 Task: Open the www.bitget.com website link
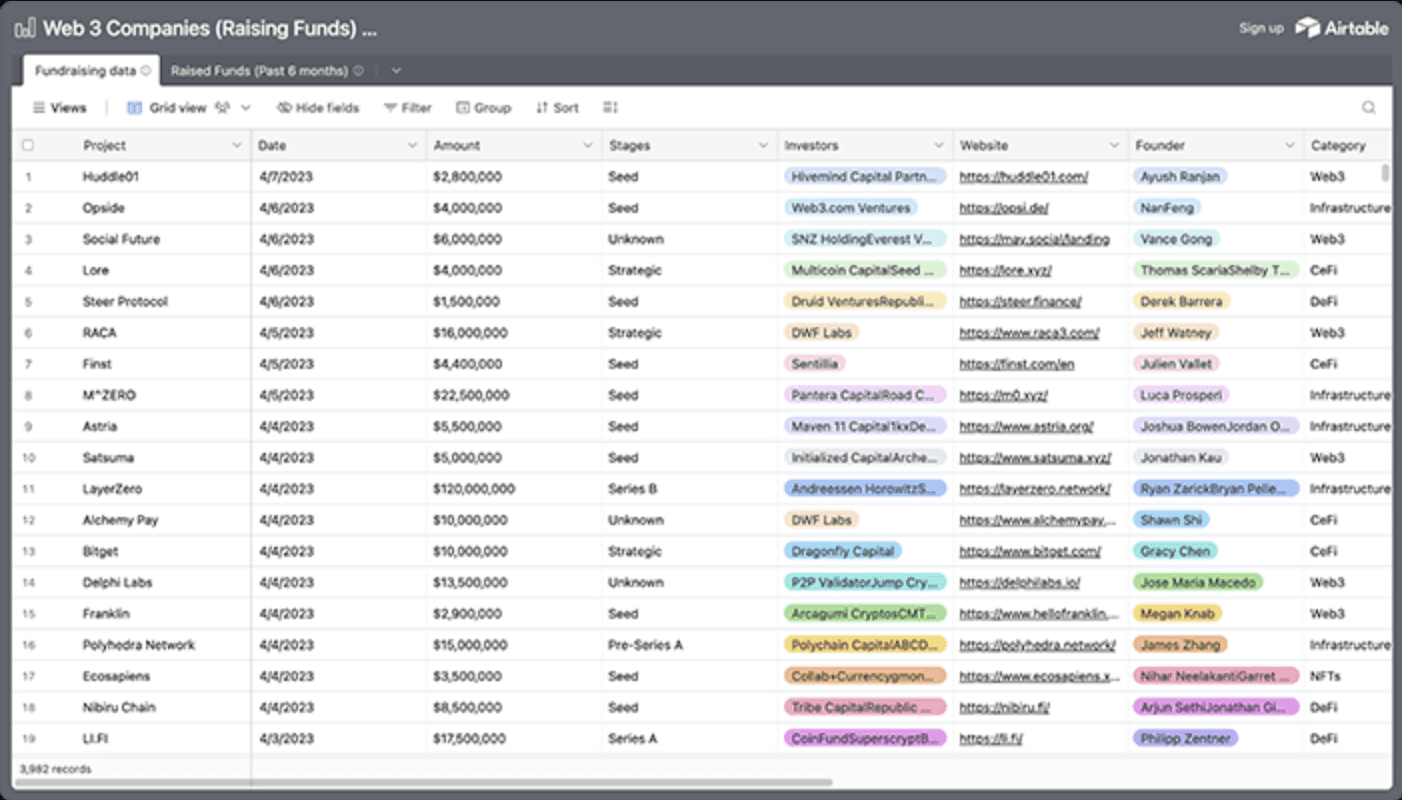1031,551
